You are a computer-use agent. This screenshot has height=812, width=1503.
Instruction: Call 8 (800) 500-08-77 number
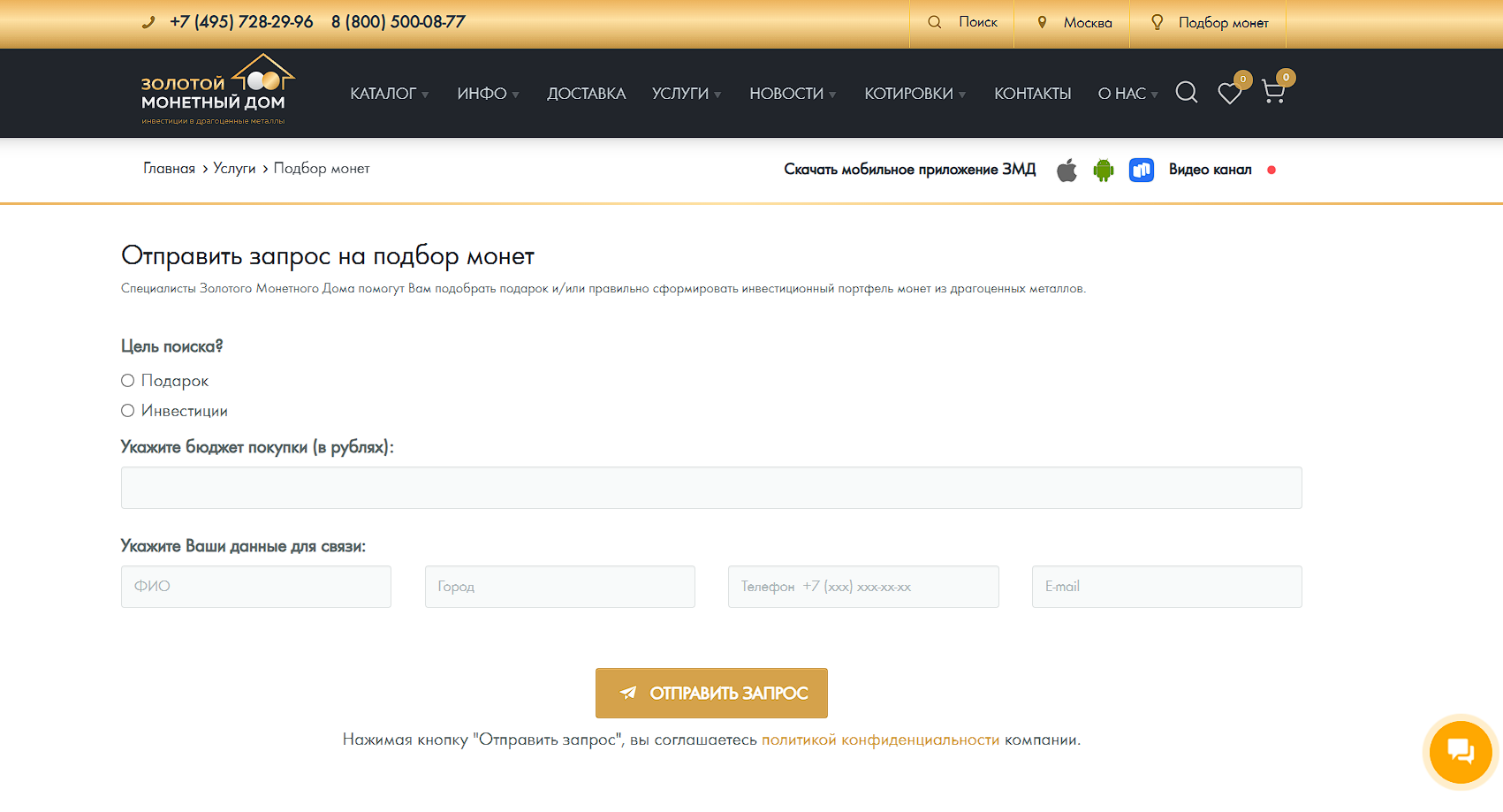[398, 21]
